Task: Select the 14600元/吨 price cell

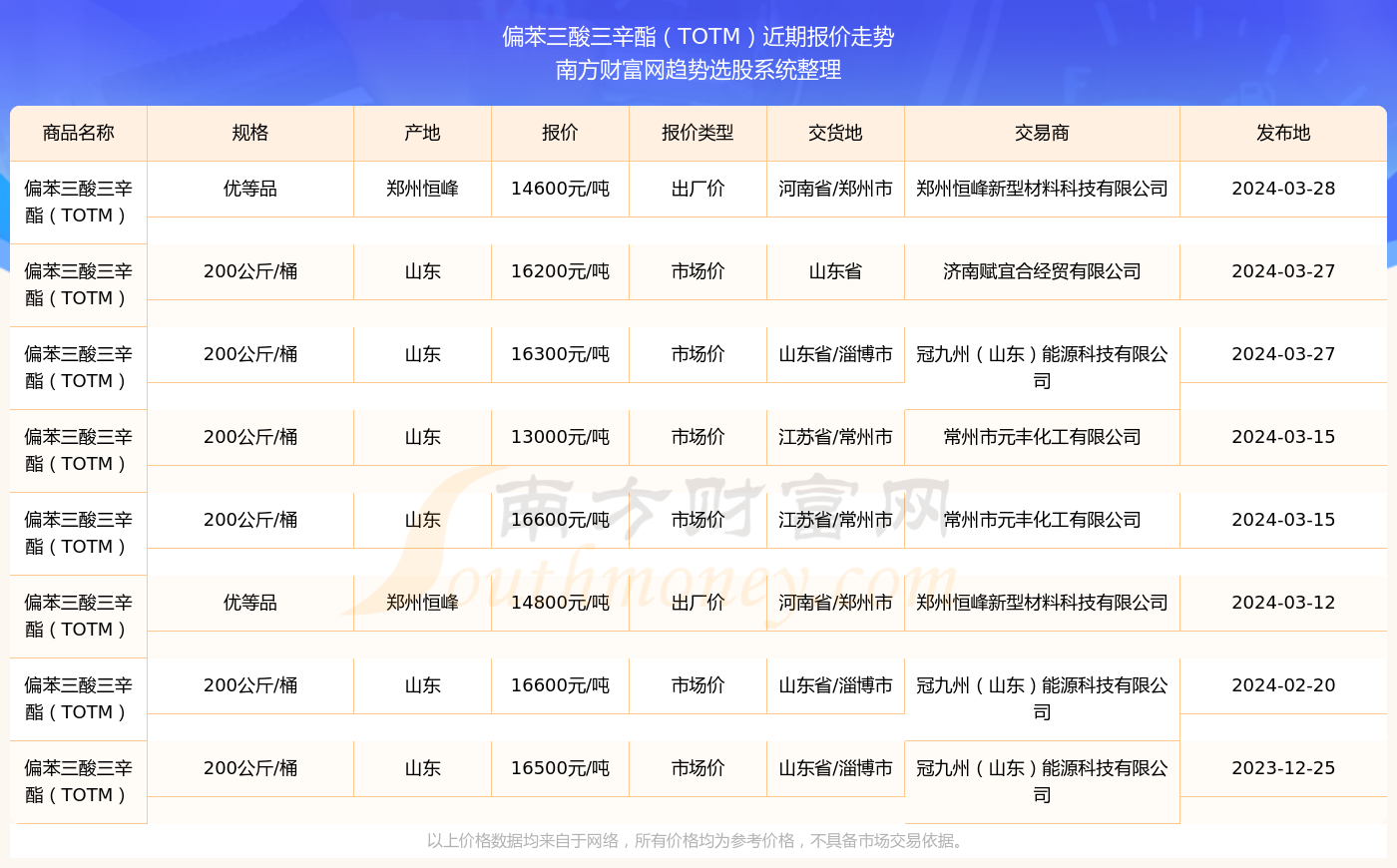Action: 560,189
